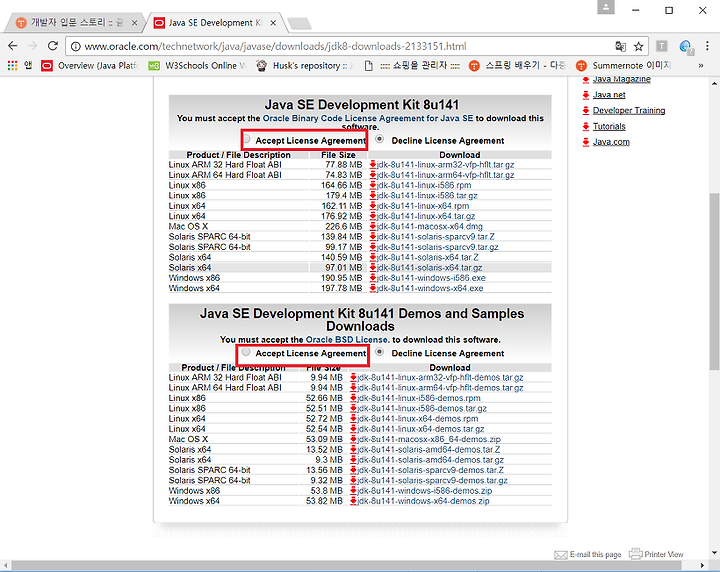Screen dimensions: 720x572
Task: Show hidden bookmarks with the overflow chevron
Action: coord(701,66)
